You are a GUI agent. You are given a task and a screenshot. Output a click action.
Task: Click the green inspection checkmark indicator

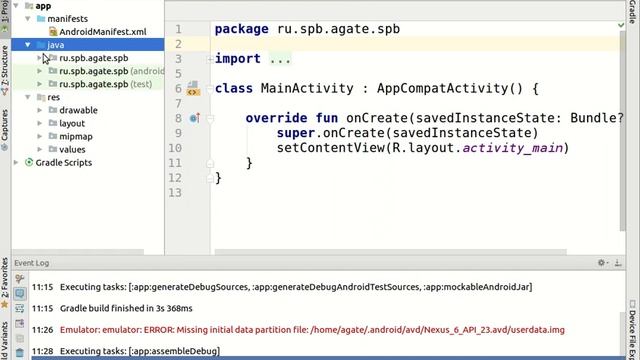[621, 25]
